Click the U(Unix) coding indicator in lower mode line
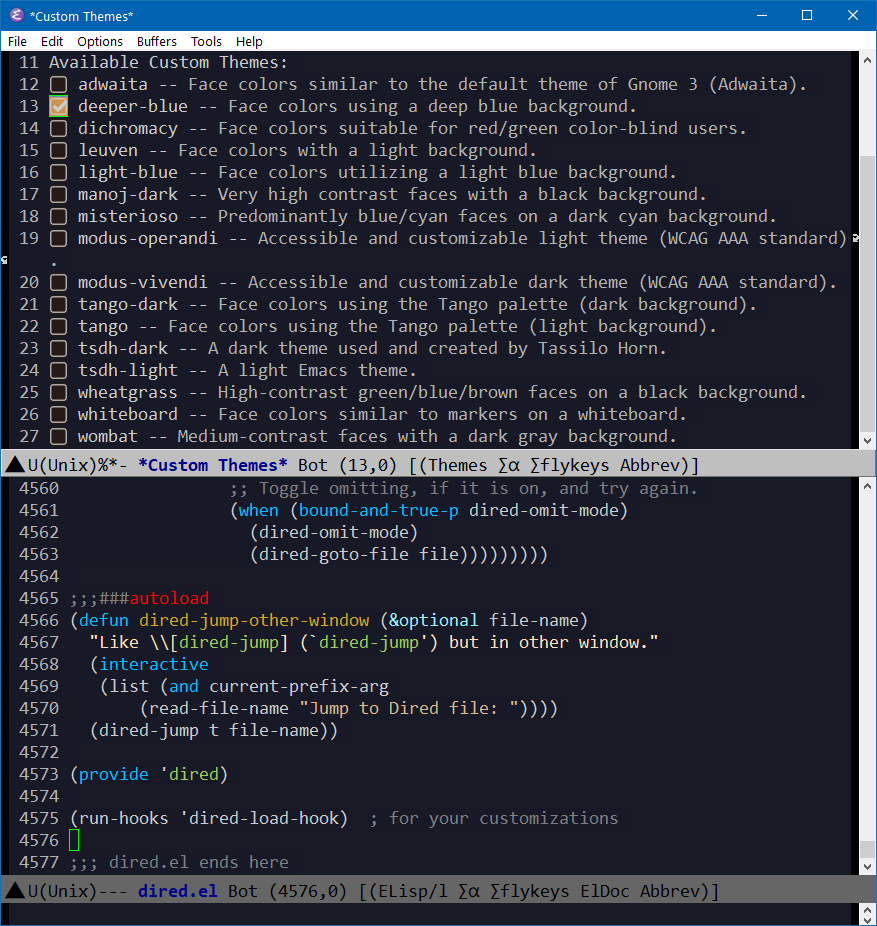Image resolution: width=877 pixels, height=926 pixels. pos(62,891)
